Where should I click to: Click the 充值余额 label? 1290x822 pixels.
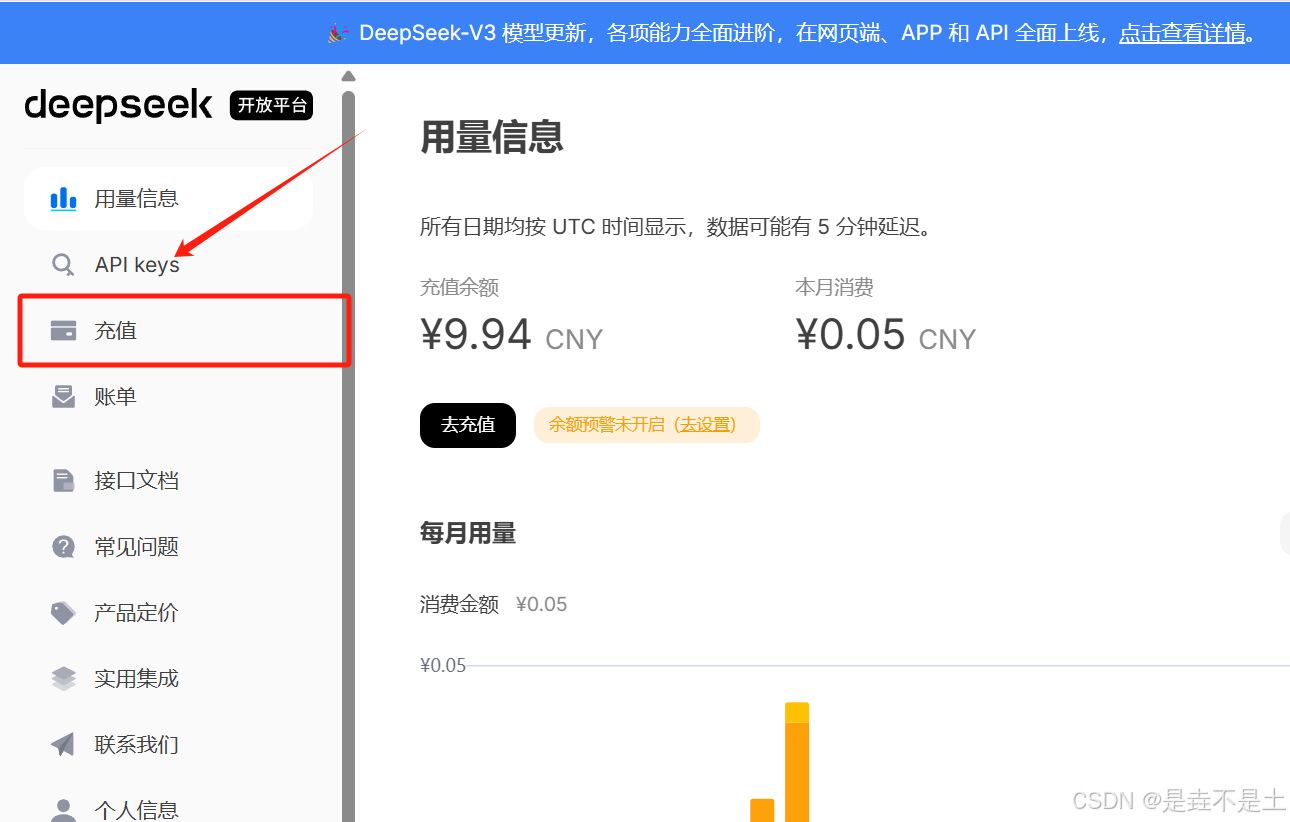[459, 288]
